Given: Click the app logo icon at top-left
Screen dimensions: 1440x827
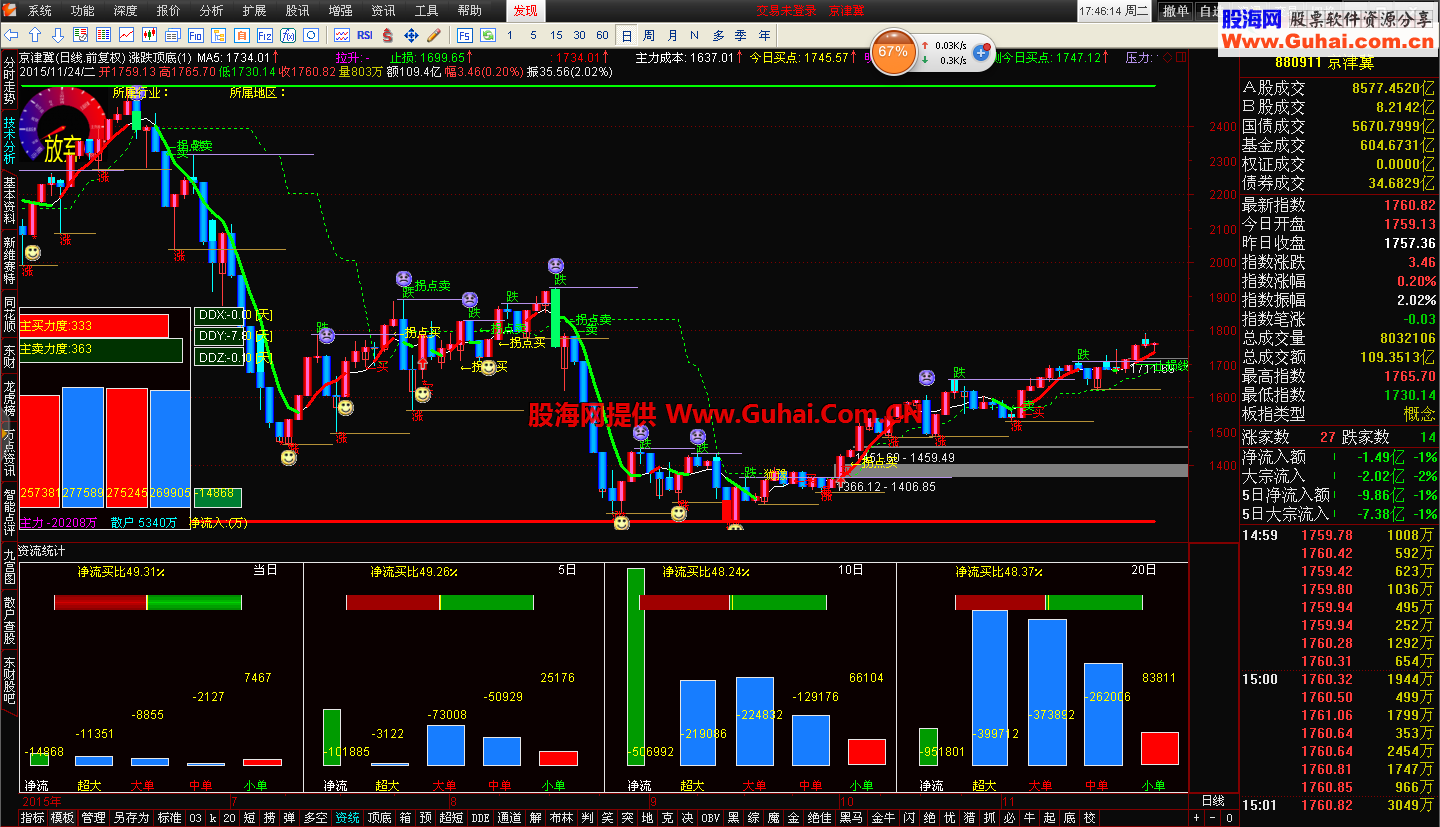Looking at the screenshot, I should pyautogui.click(x=11, y=10).
